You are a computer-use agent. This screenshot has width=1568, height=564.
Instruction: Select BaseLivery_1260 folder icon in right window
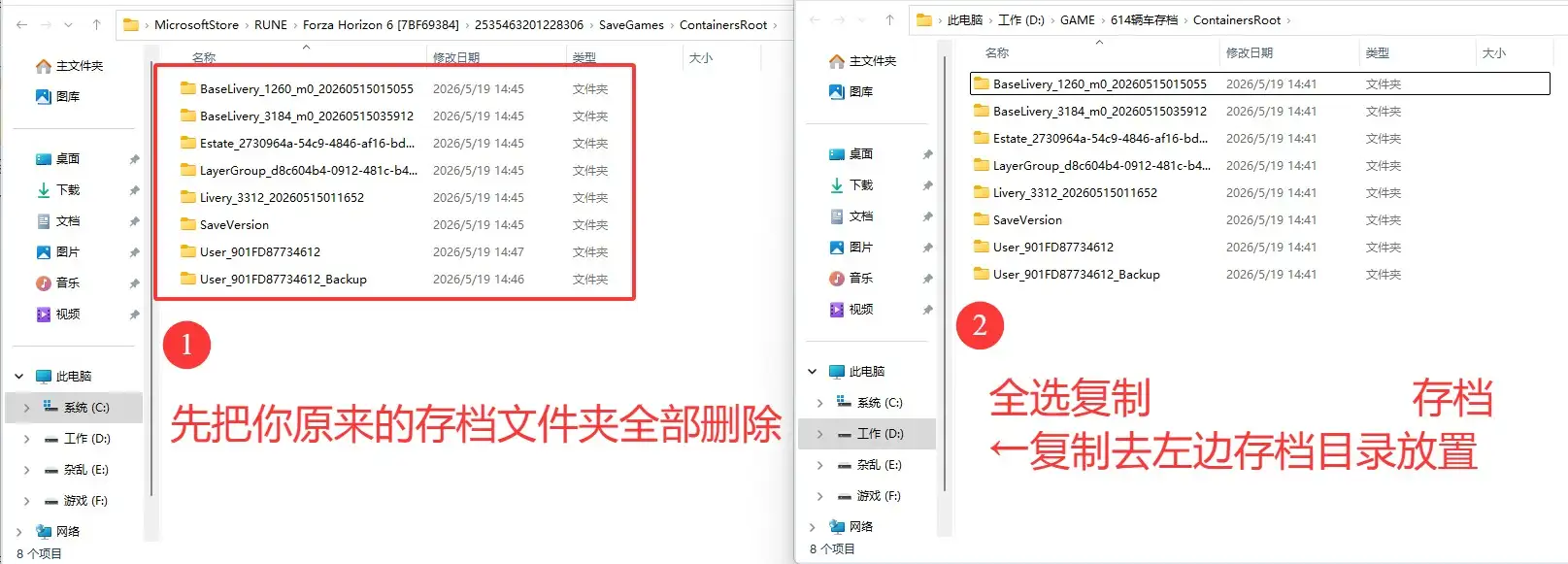(x=982, y=83)
